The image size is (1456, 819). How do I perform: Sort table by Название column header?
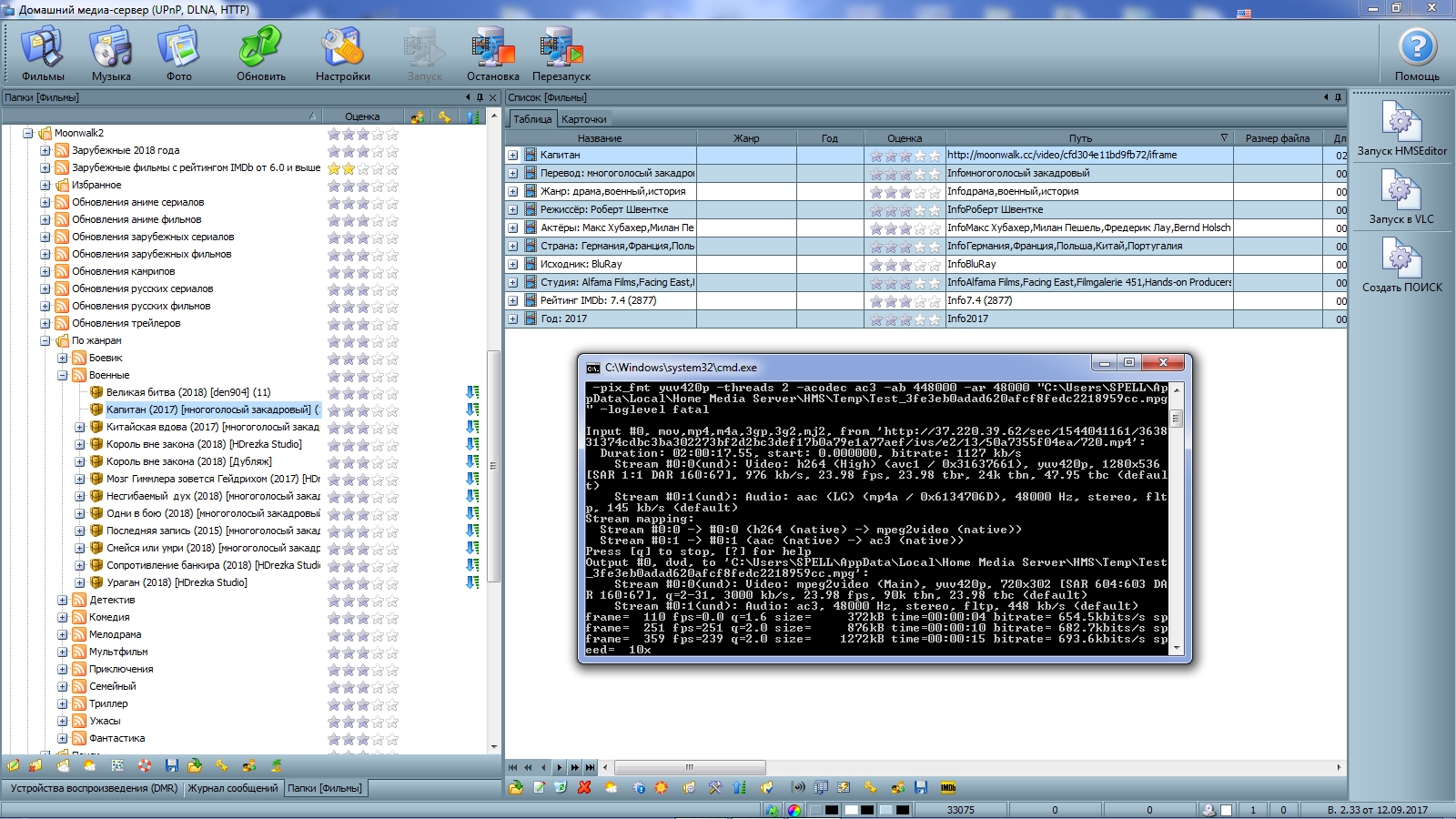click(x=600, y=138)
